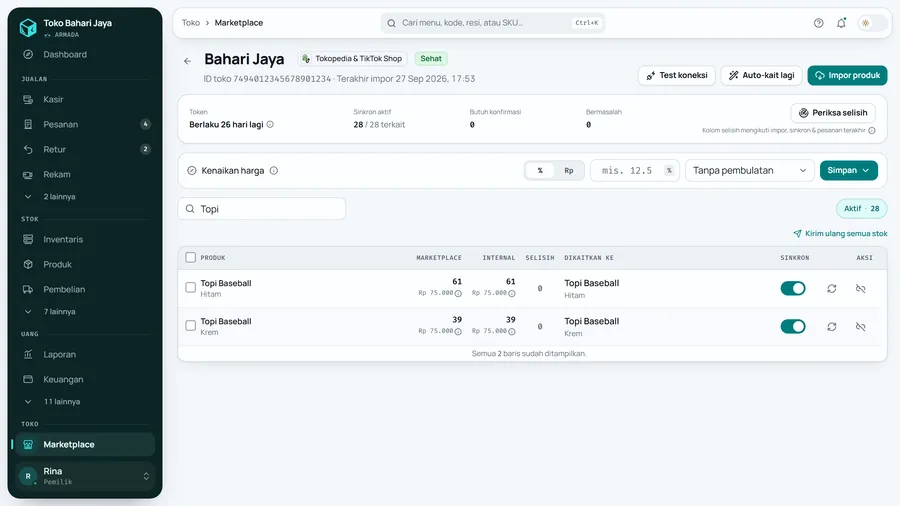Focus the global search field
The height and width of the screenshot is (506, 900).
(492, 23)
